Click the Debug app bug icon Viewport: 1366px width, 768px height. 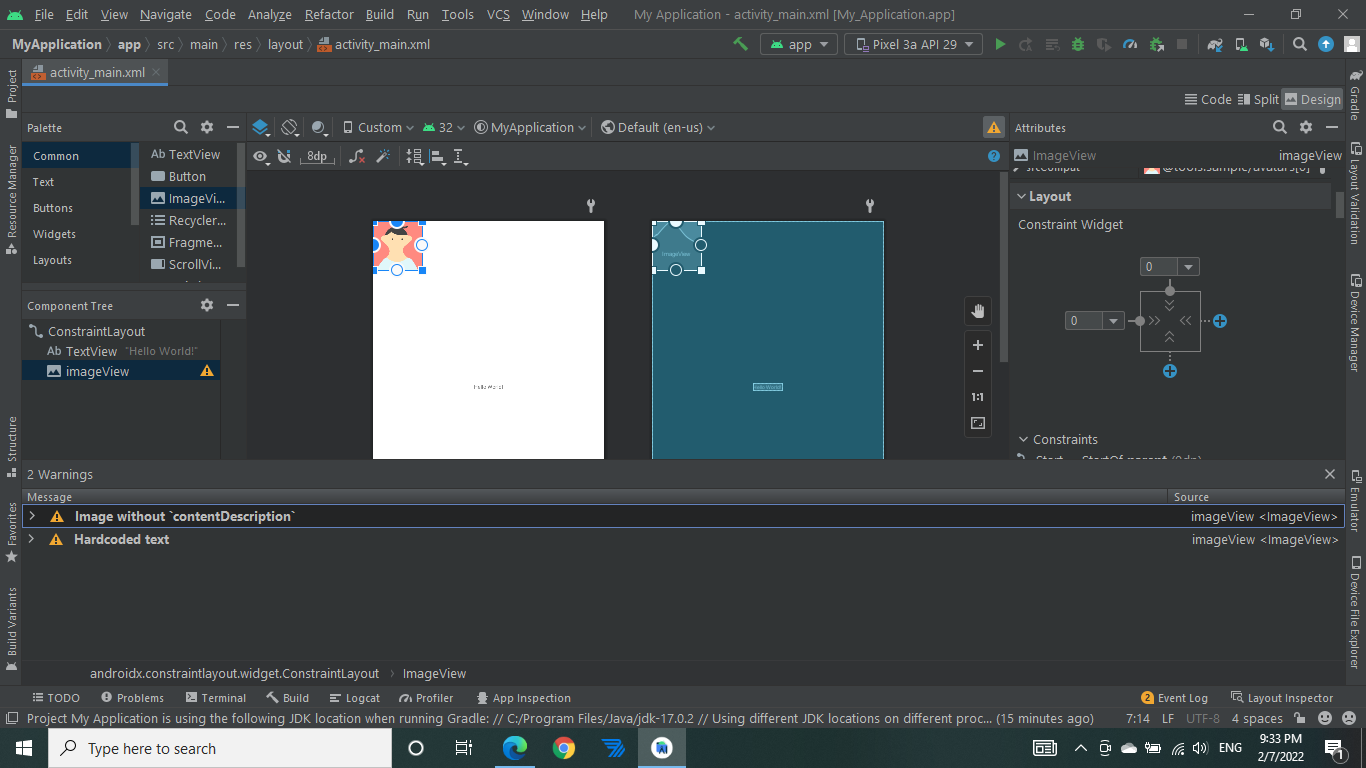pyautogui.click(x=1078, y=44)
